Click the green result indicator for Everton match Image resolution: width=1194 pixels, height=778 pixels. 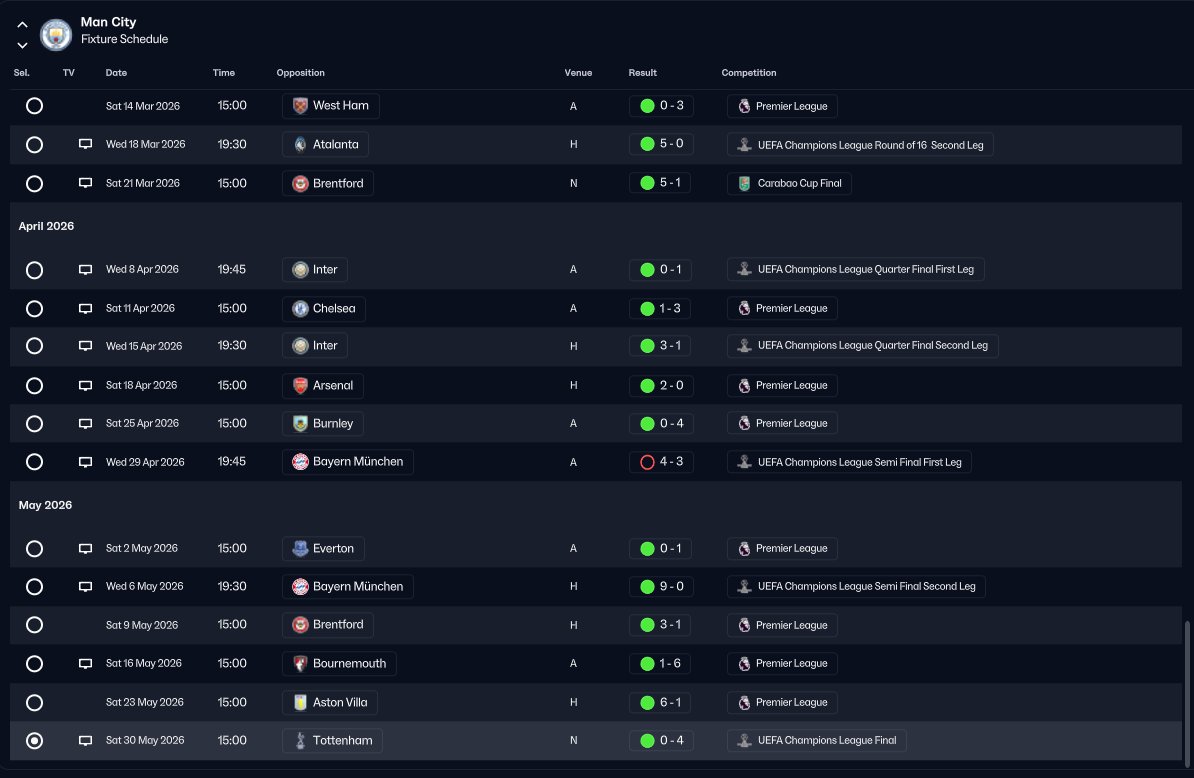[x=647, y=549]
